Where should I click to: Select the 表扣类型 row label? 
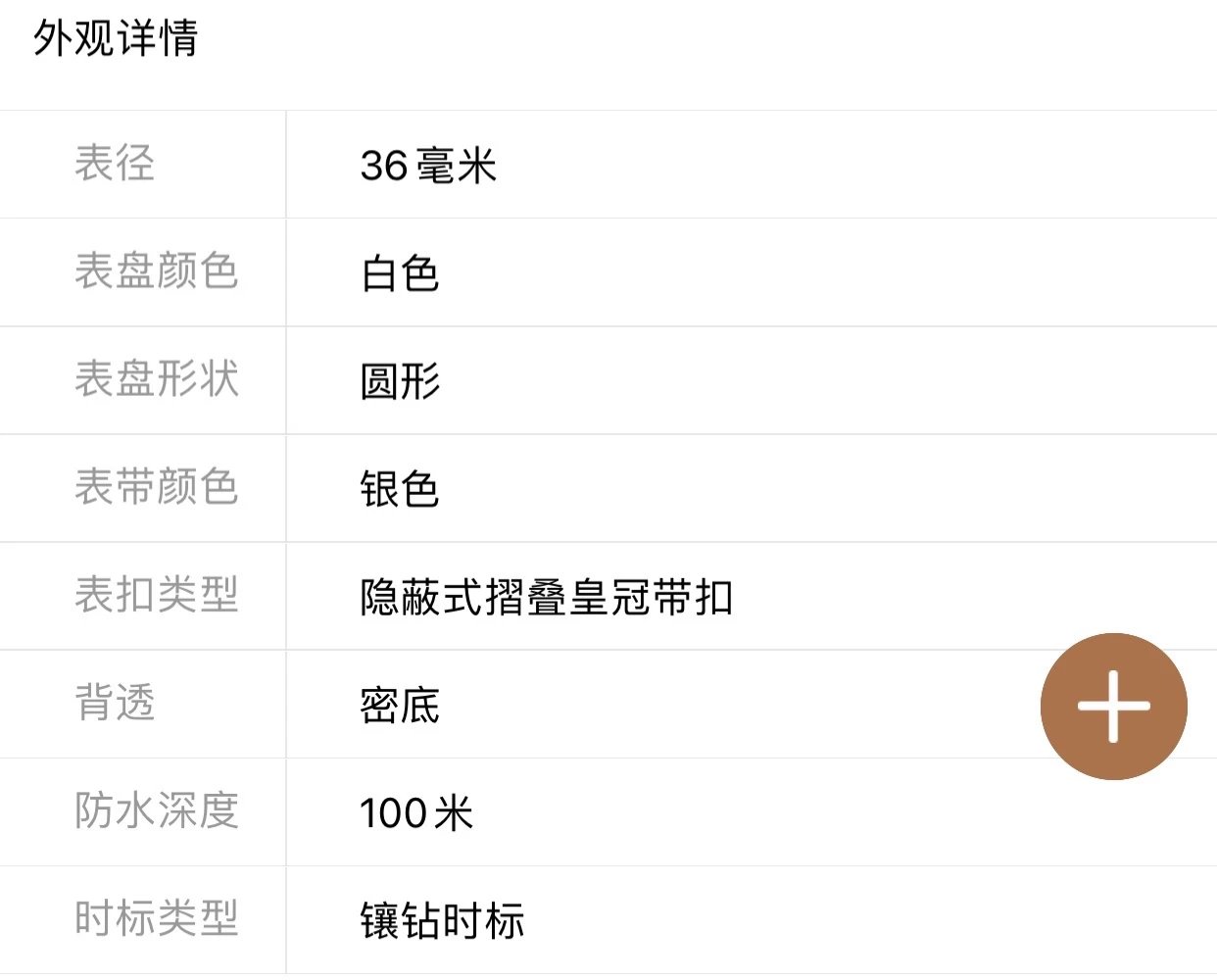[x=157, y=595]
